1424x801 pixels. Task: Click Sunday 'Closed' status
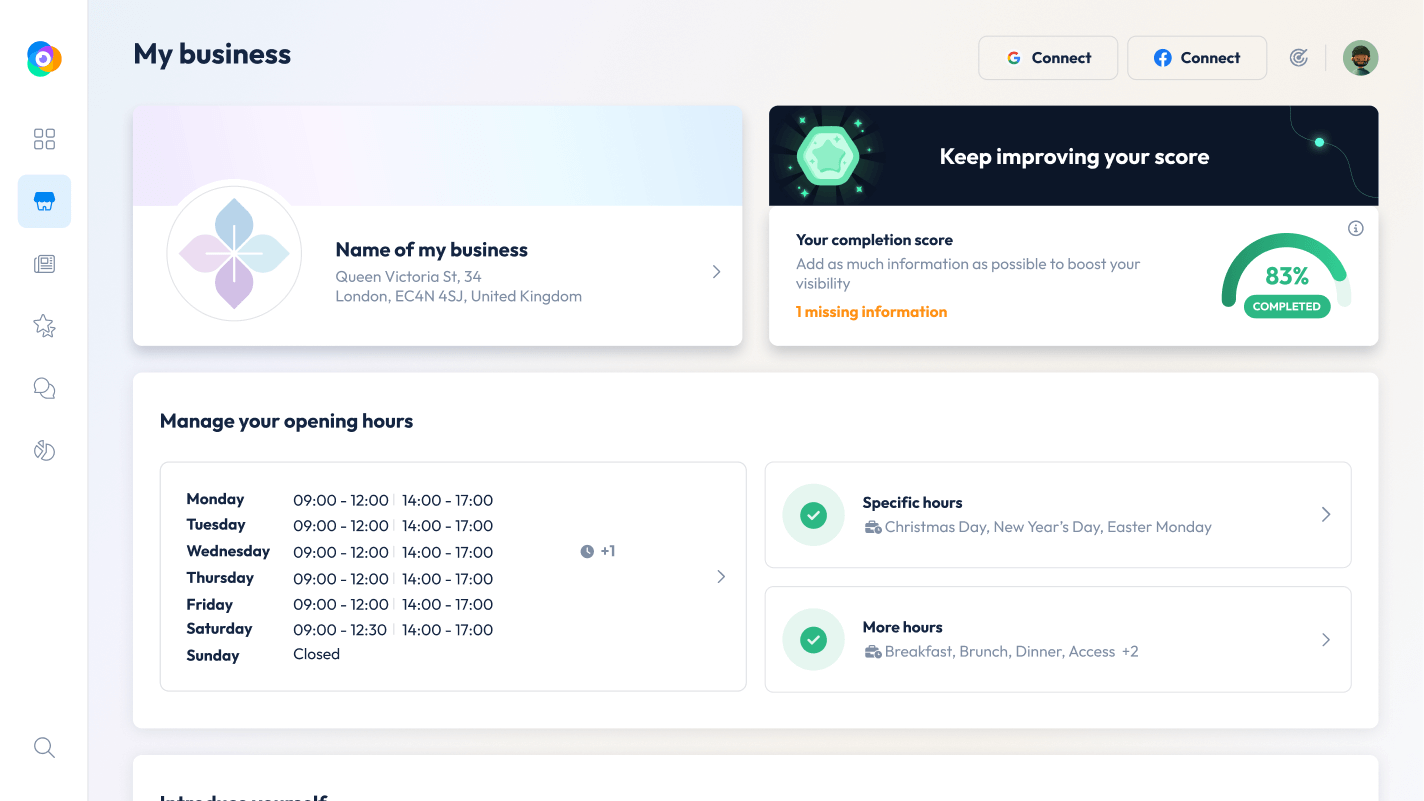point(316,654)
